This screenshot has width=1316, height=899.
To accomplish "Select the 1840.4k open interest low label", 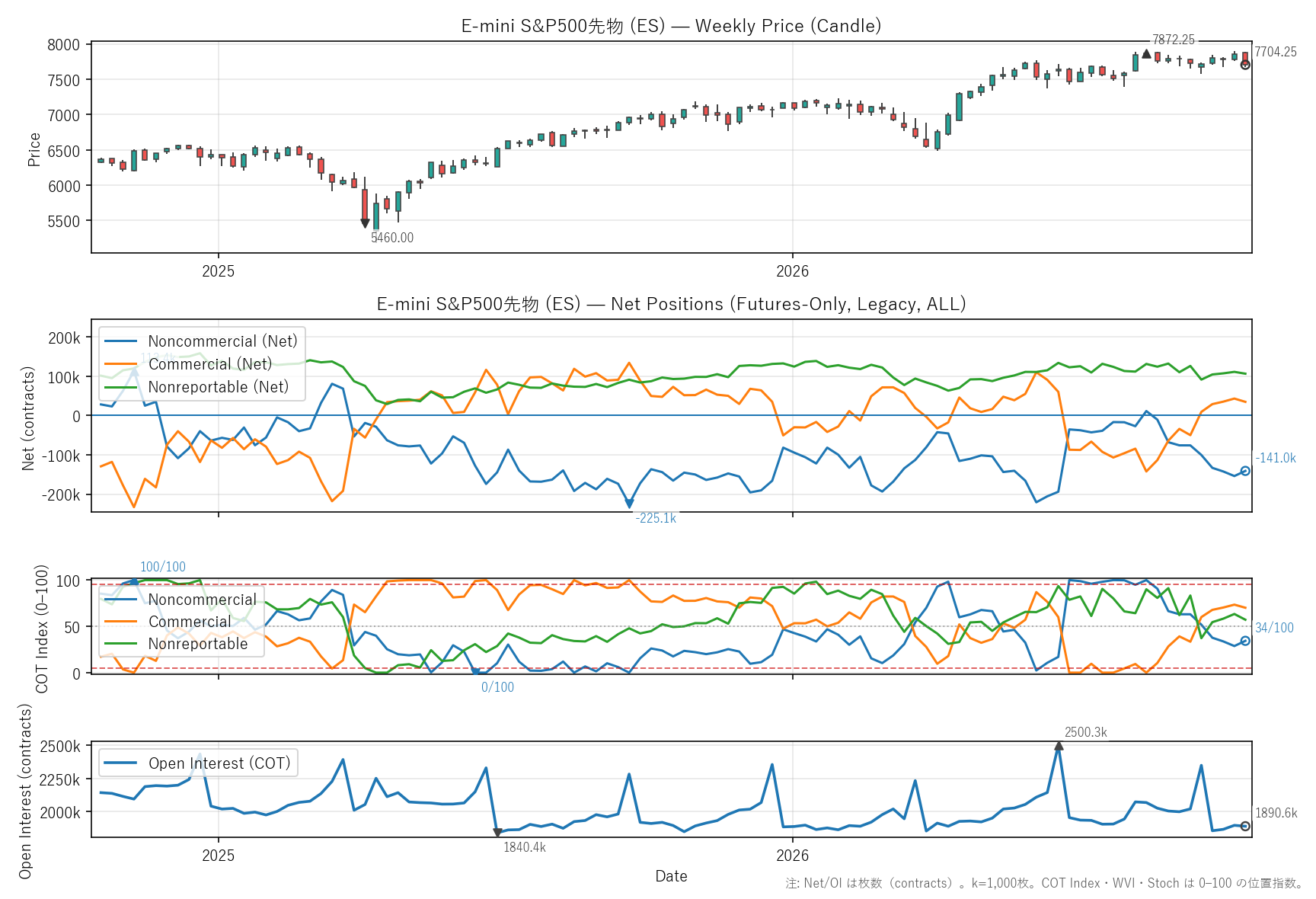I will tap(525, 847).
